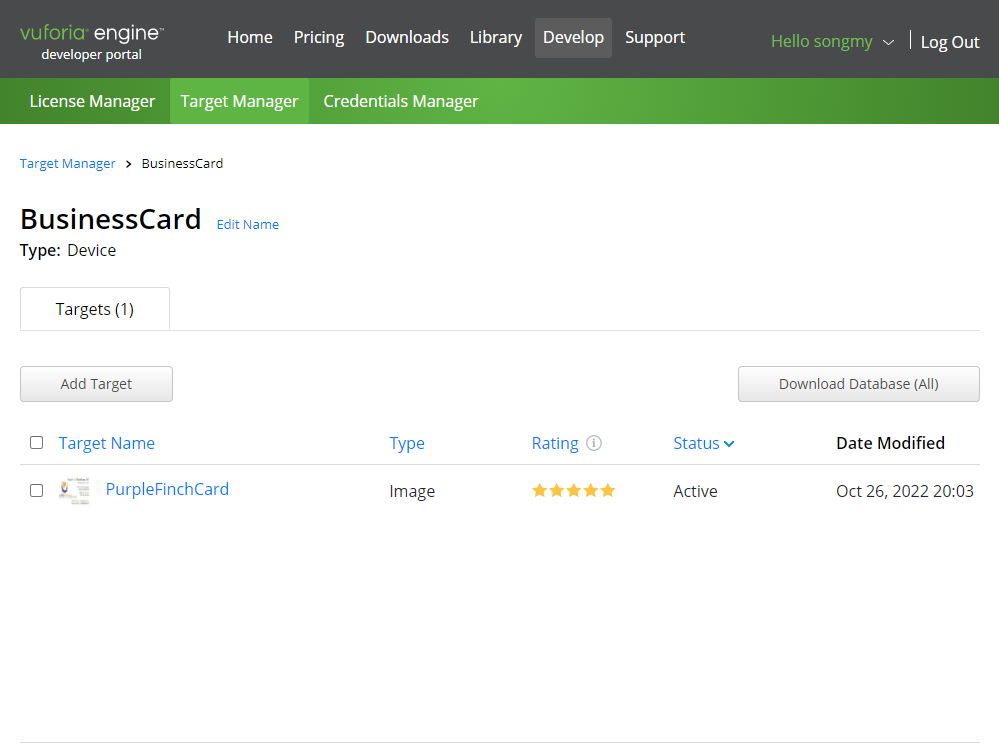This screenshot has width=999, height=753.
Task: Click the Log Out link
Action: click(x=949, y=42)
